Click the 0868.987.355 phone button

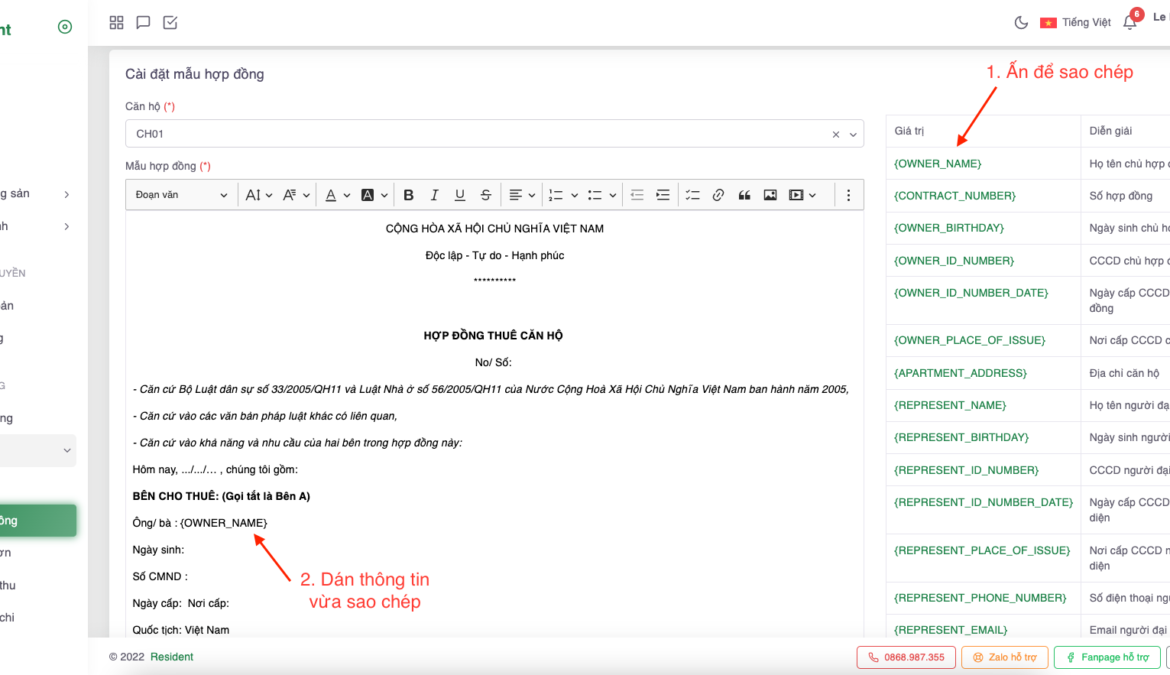click(905, 657)
